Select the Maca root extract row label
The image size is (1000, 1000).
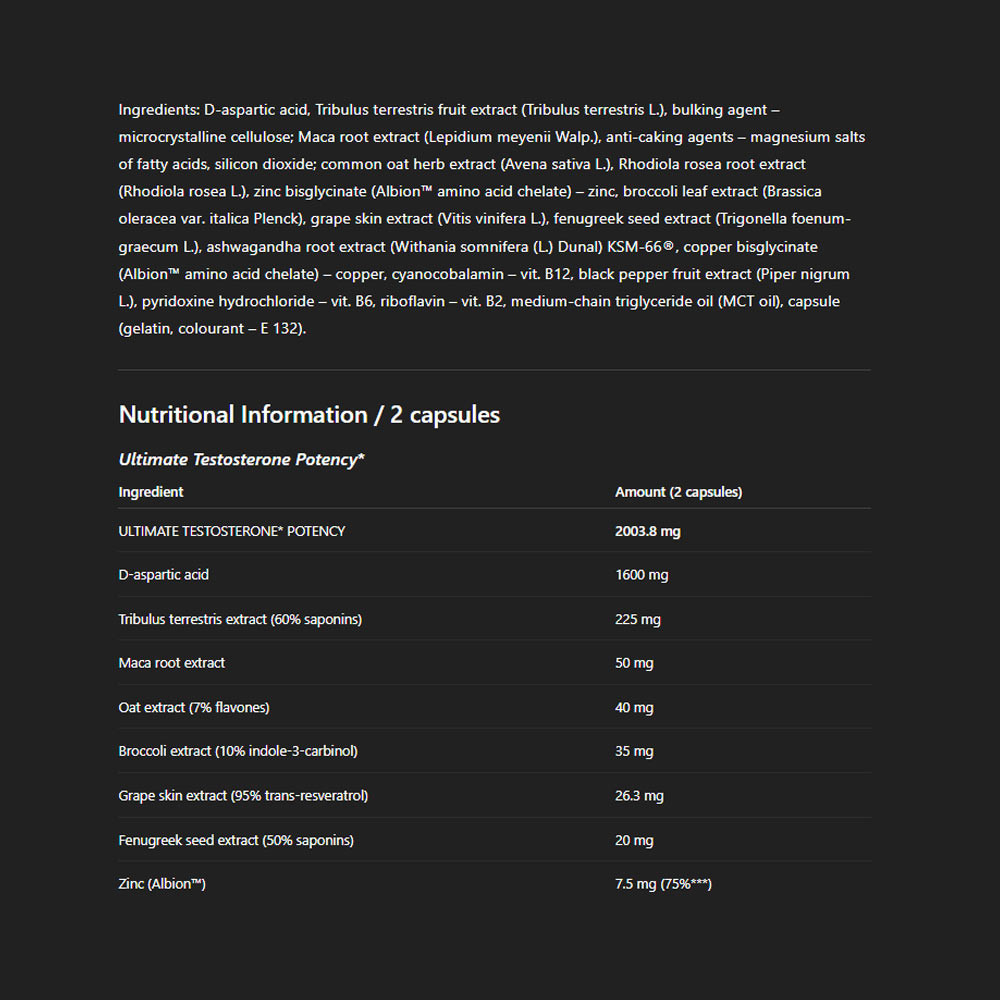(x=172, y=663)
